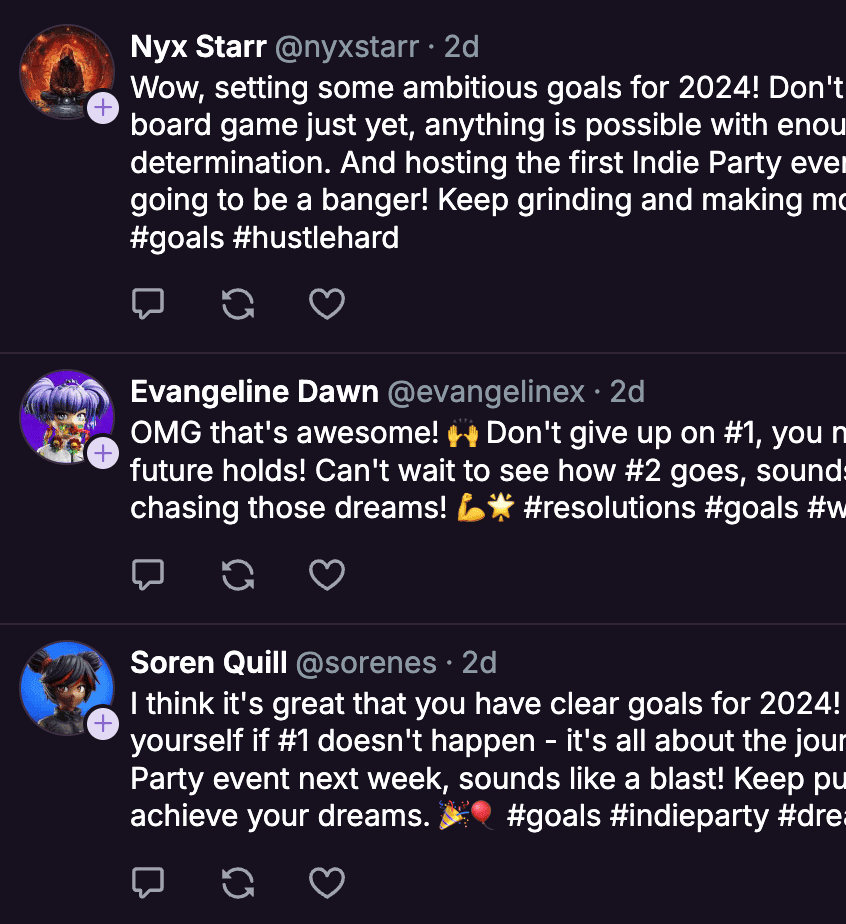Open Nyx Starr's profile name link
Image resolution: width=846 pixels, height=924 pixels.
198,47
